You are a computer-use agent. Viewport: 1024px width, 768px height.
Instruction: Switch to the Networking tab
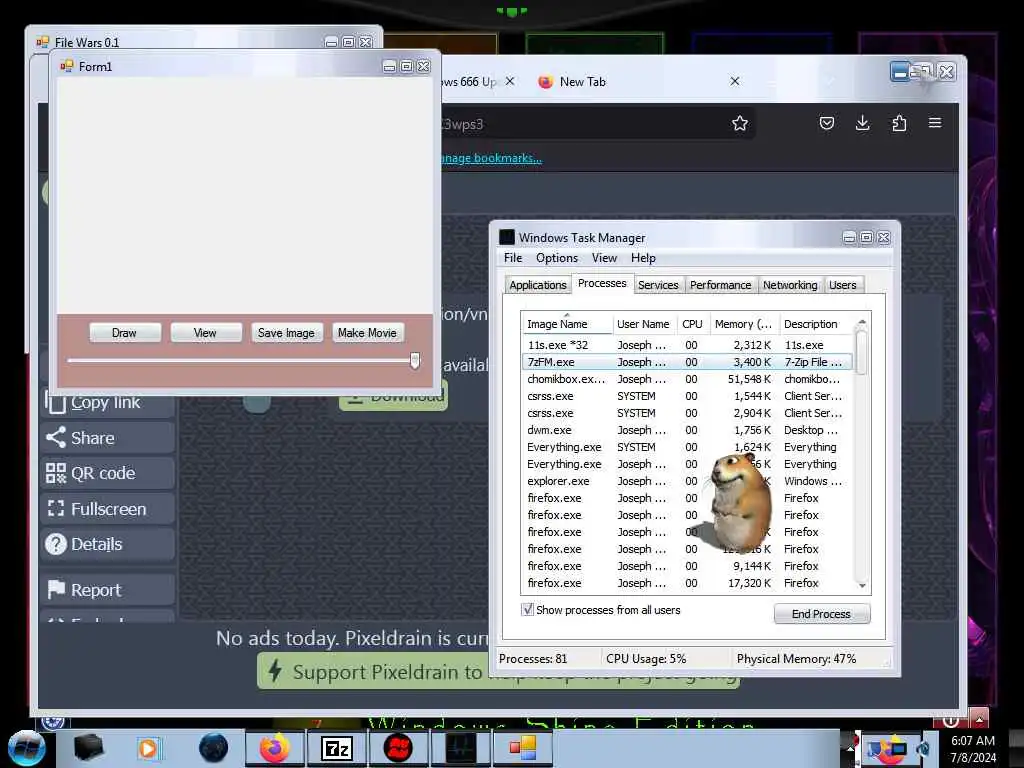point(790,285)
